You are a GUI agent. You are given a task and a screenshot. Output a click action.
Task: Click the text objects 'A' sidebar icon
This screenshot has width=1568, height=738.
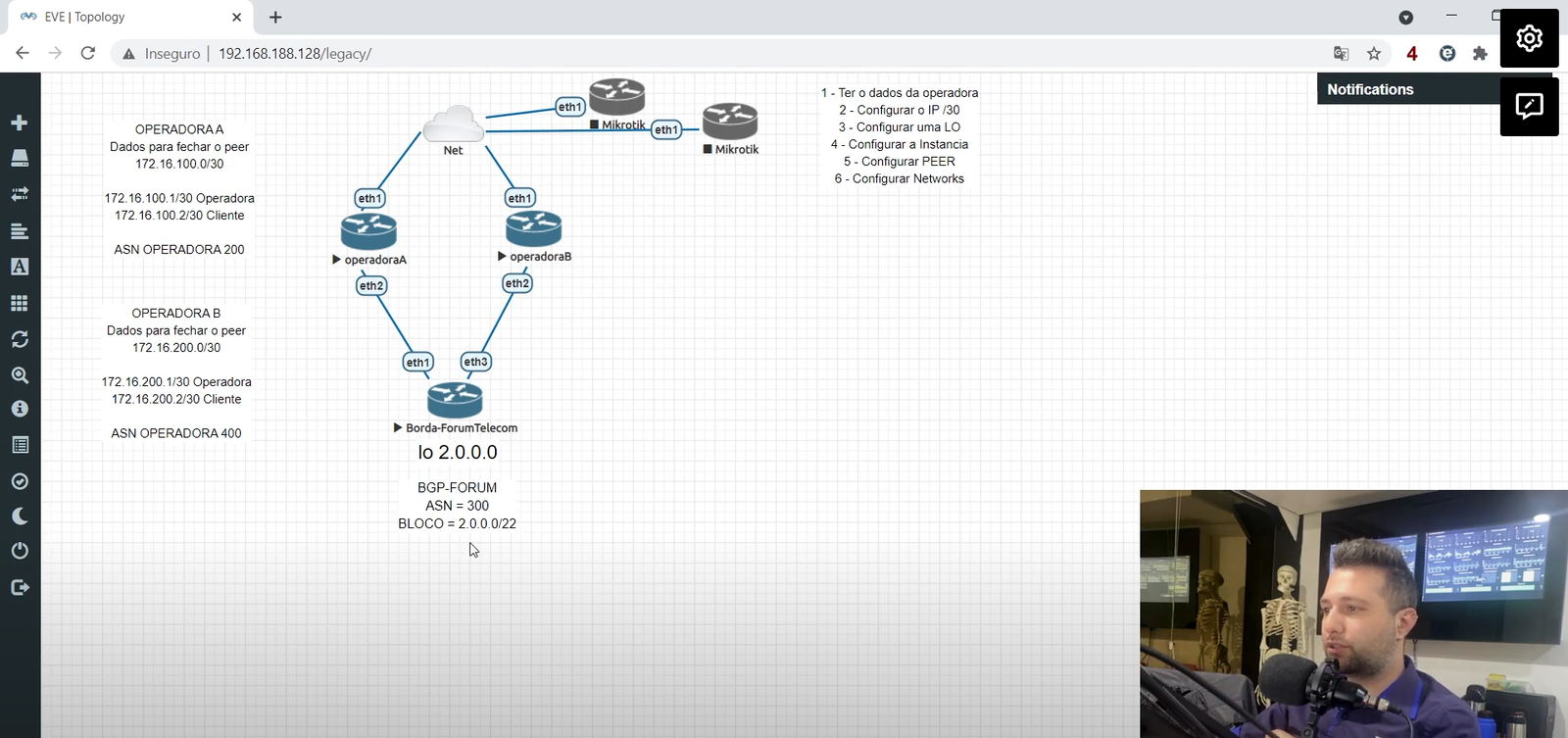coord(19,267)
